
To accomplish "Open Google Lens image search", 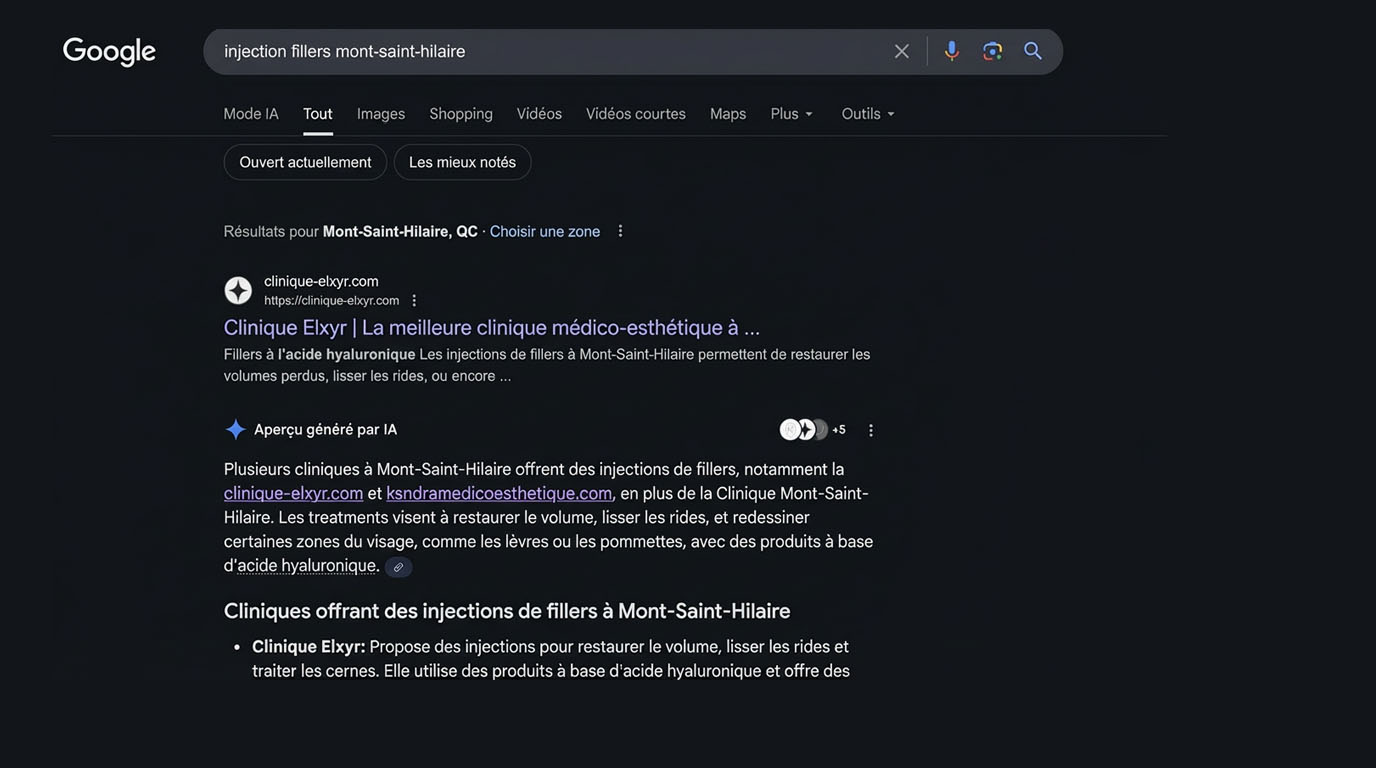I will pyautogui.click(x=992, y=51).
